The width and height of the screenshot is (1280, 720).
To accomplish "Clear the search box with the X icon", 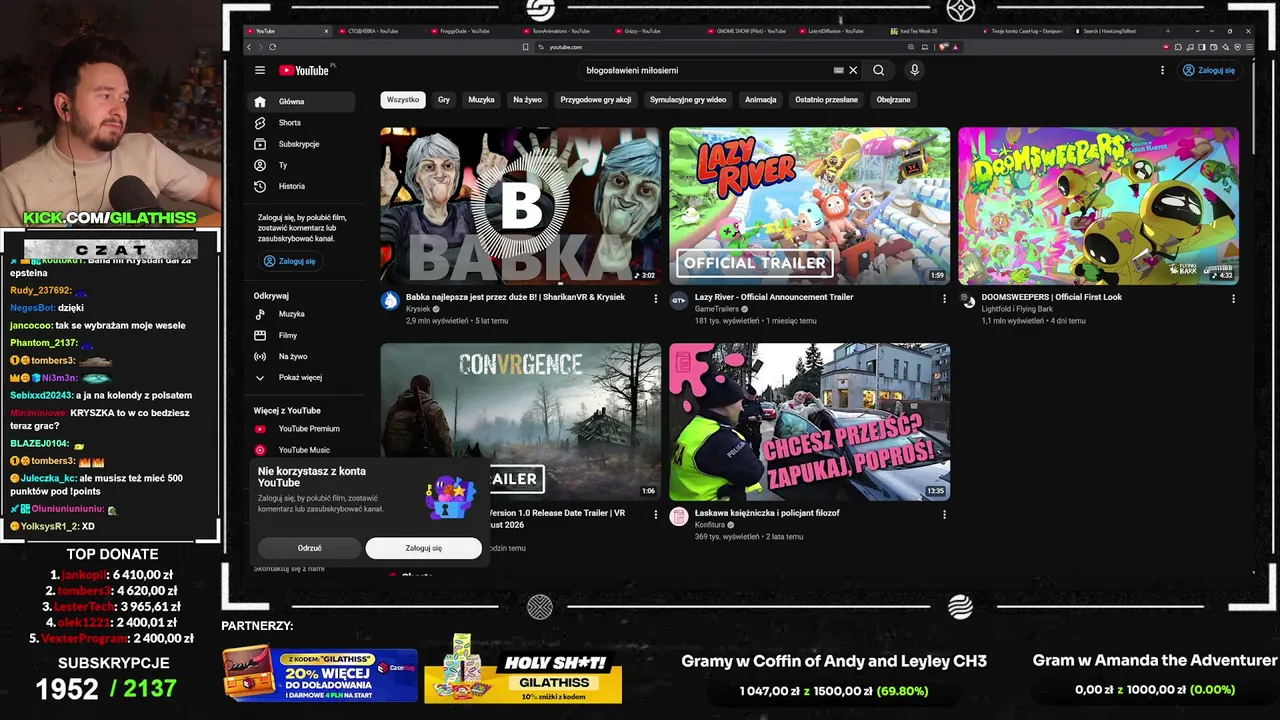I will click(853, 70).
